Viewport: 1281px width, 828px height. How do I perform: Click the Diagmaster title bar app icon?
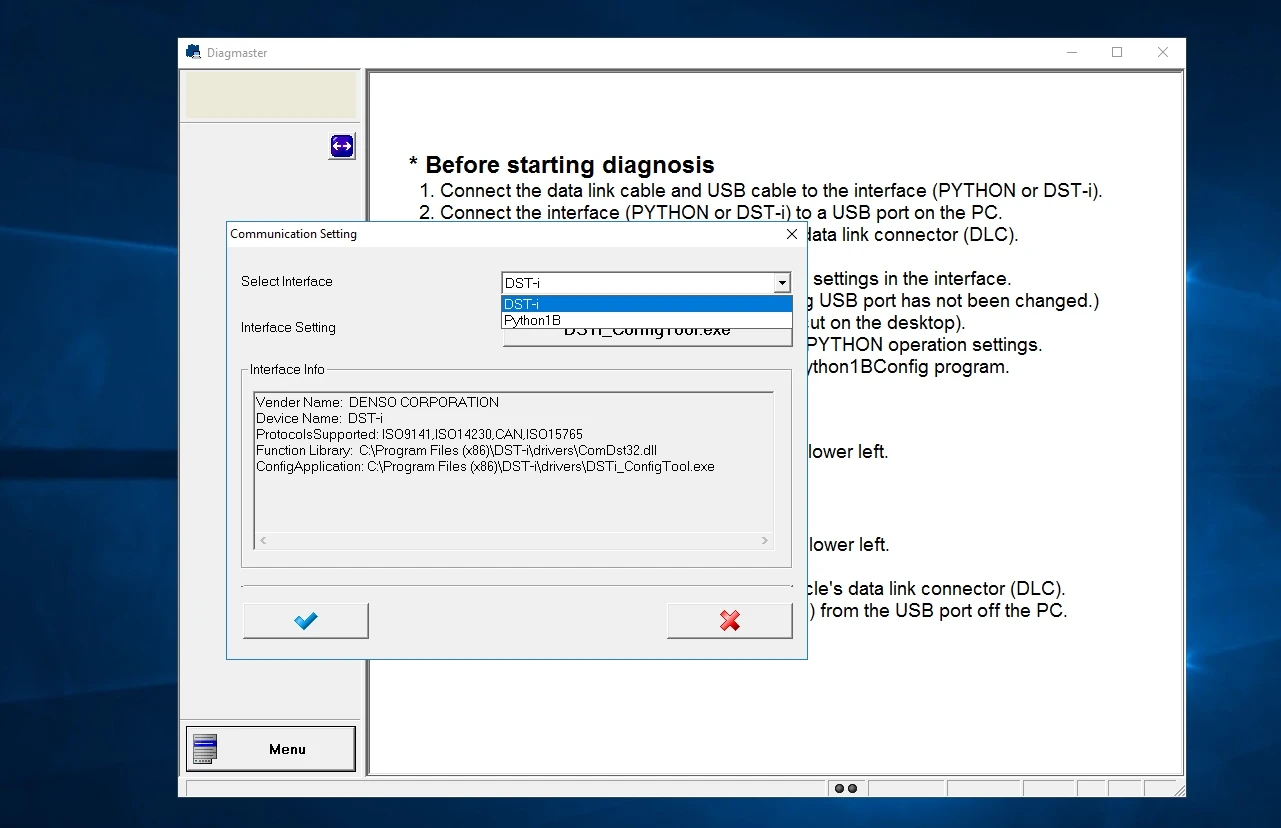pos(193,52)
